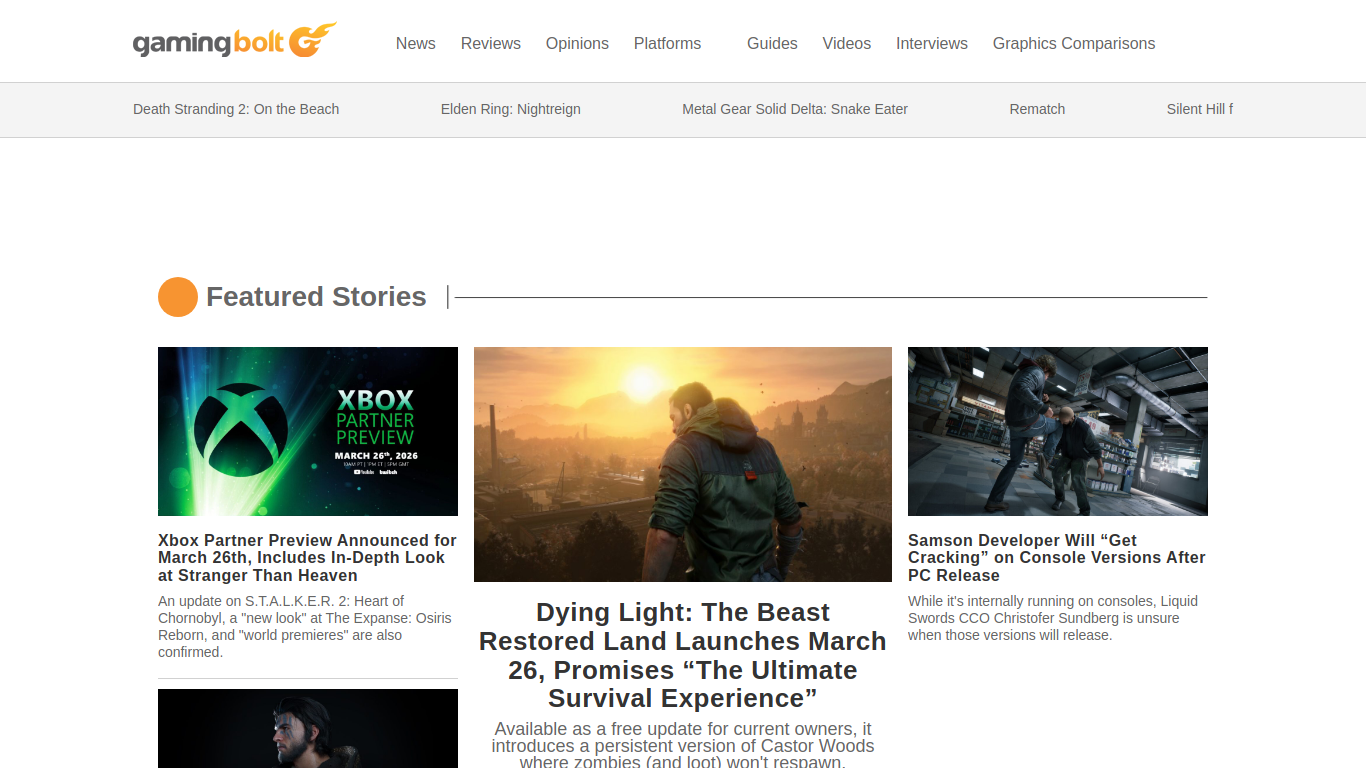Read Dying Light: The Beast Restored Land headline
Viewport: 1366px width, 768px height.
pyautogui.click(x=683, y=655)
